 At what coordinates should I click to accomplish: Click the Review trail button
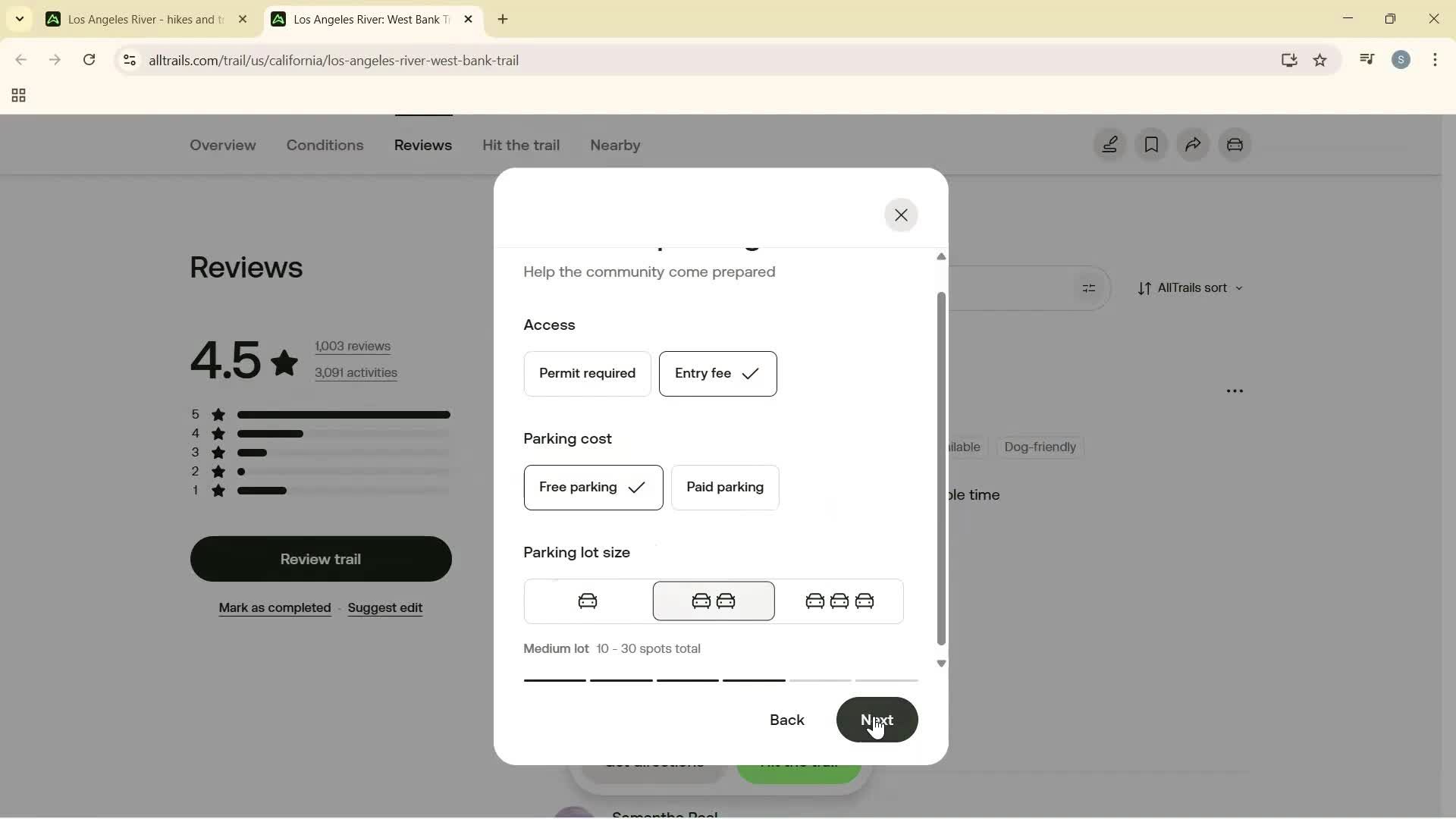point(321,559)
